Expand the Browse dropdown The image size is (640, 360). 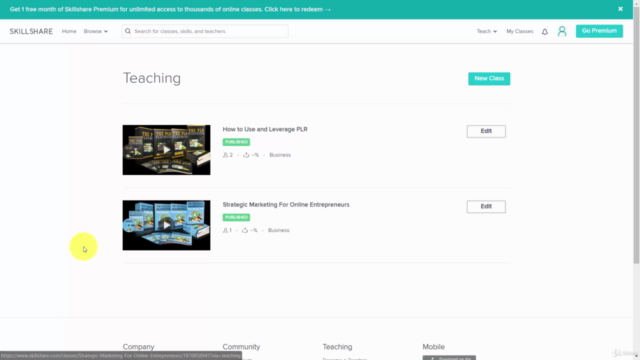click(x=96, y=31)
